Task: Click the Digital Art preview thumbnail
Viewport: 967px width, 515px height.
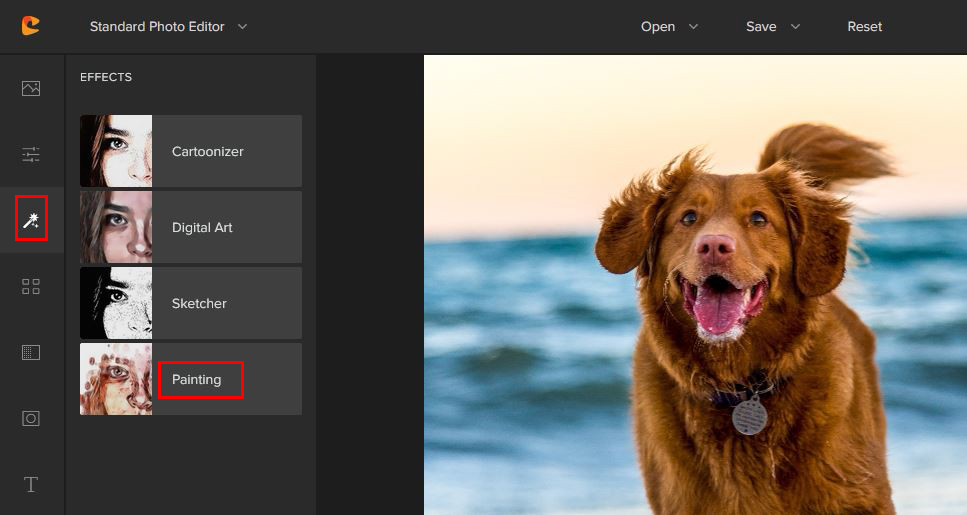Action: [x=116, y=227]
